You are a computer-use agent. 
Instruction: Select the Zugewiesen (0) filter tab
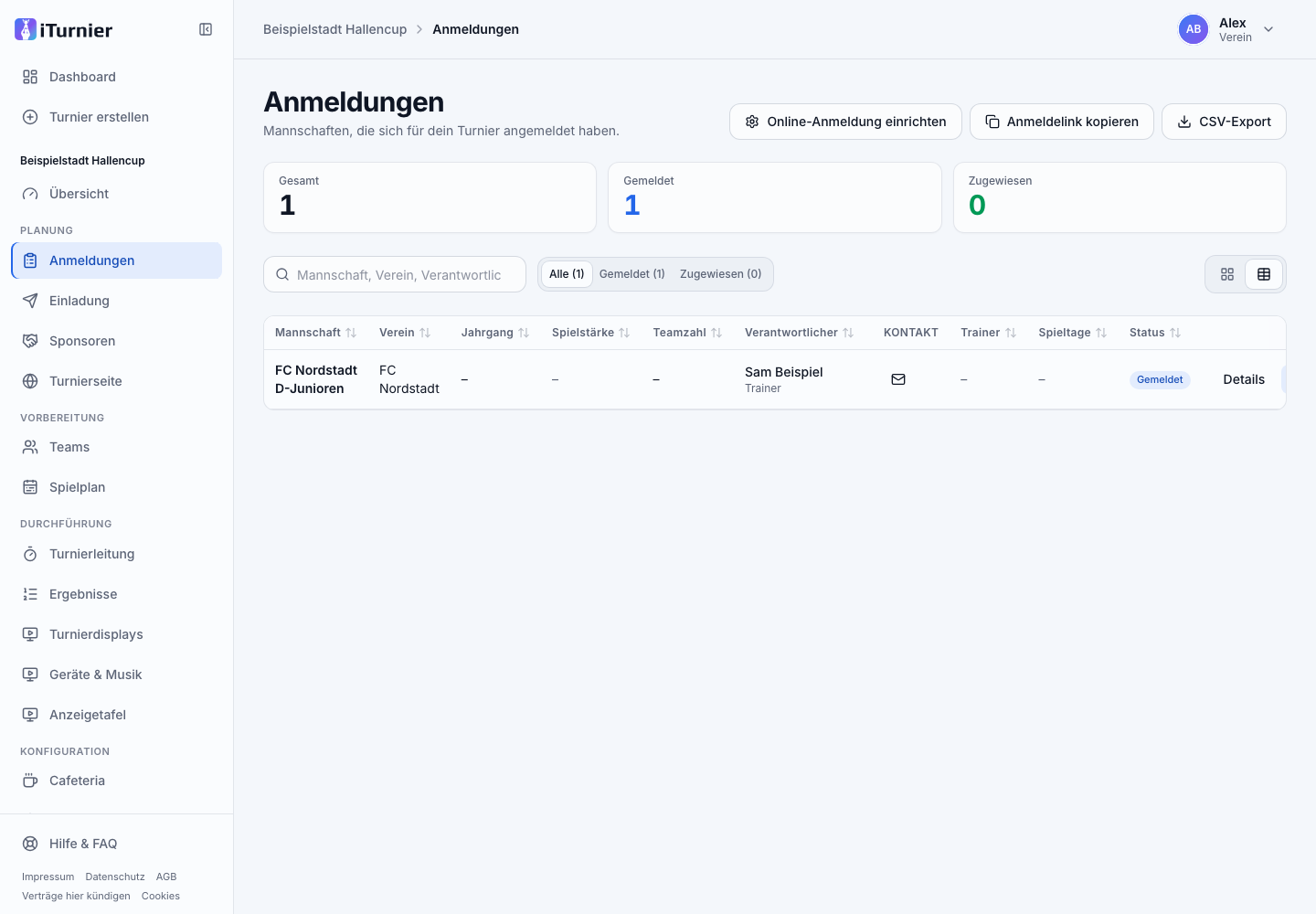pyautogui.click(x=721, y=274)
